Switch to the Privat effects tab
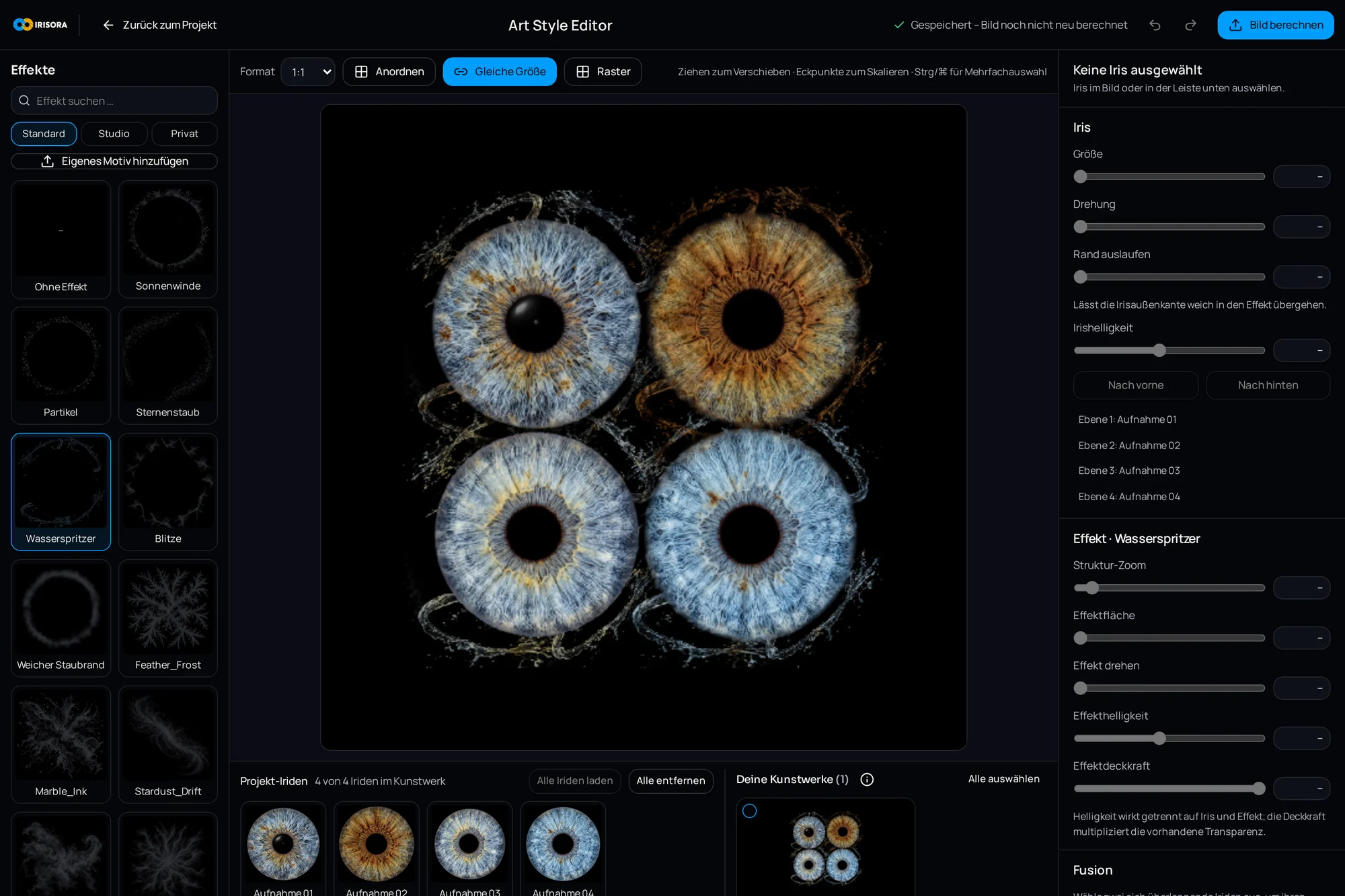 184,134
